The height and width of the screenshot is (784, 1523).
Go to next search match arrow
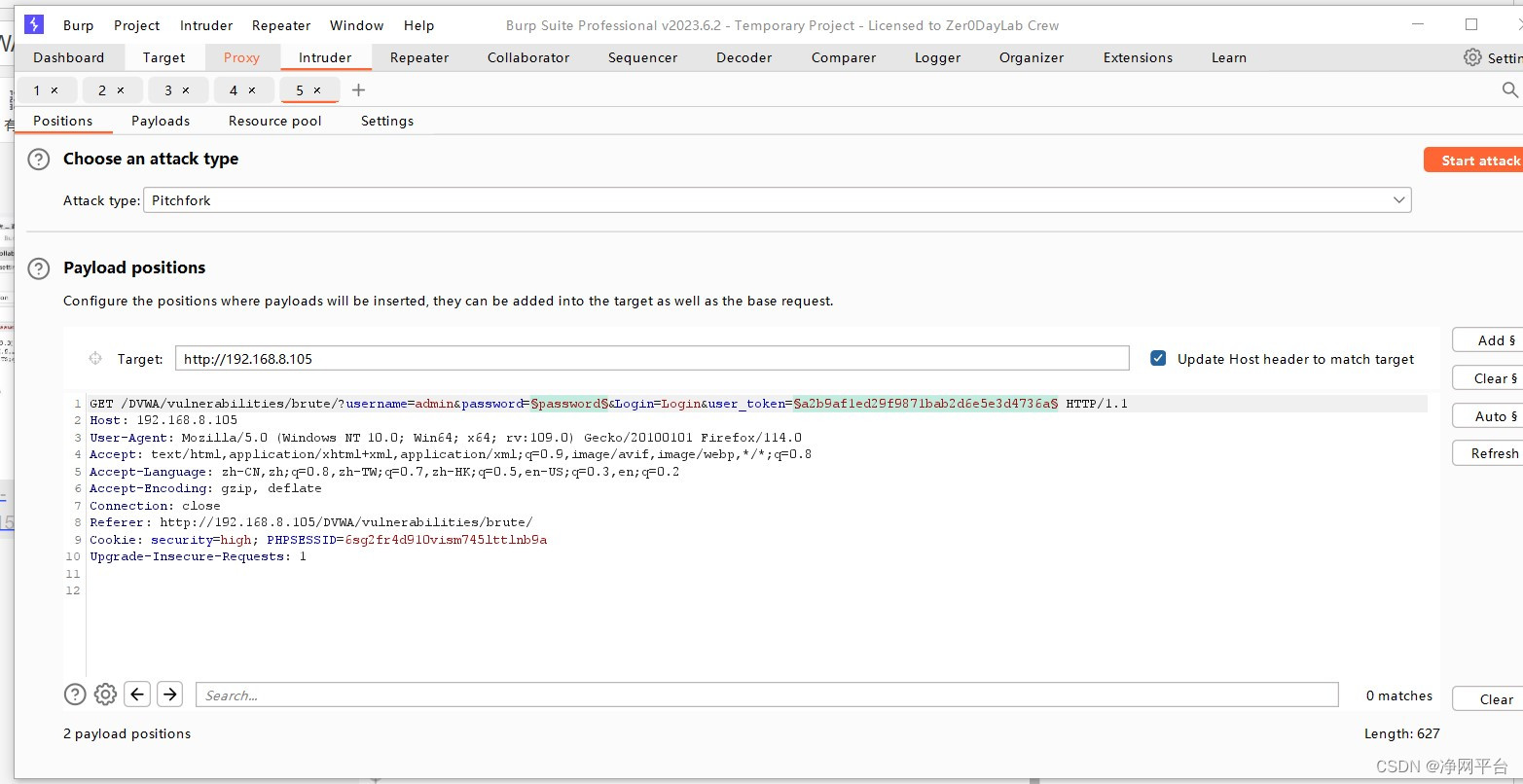pos(169,694)
